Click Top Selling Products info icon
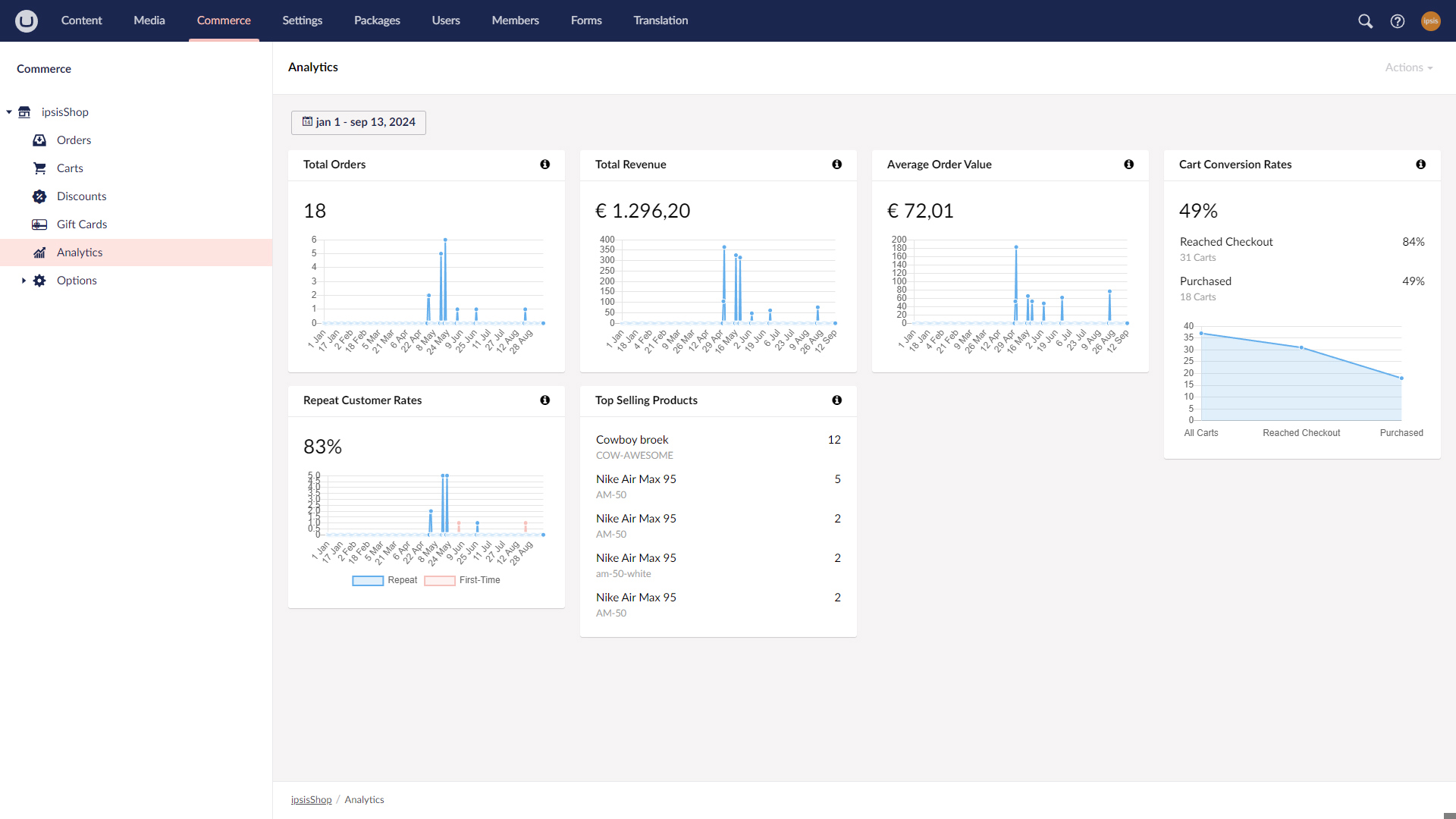This screenshot has width=1456, height=819. (x=836, y=400)
